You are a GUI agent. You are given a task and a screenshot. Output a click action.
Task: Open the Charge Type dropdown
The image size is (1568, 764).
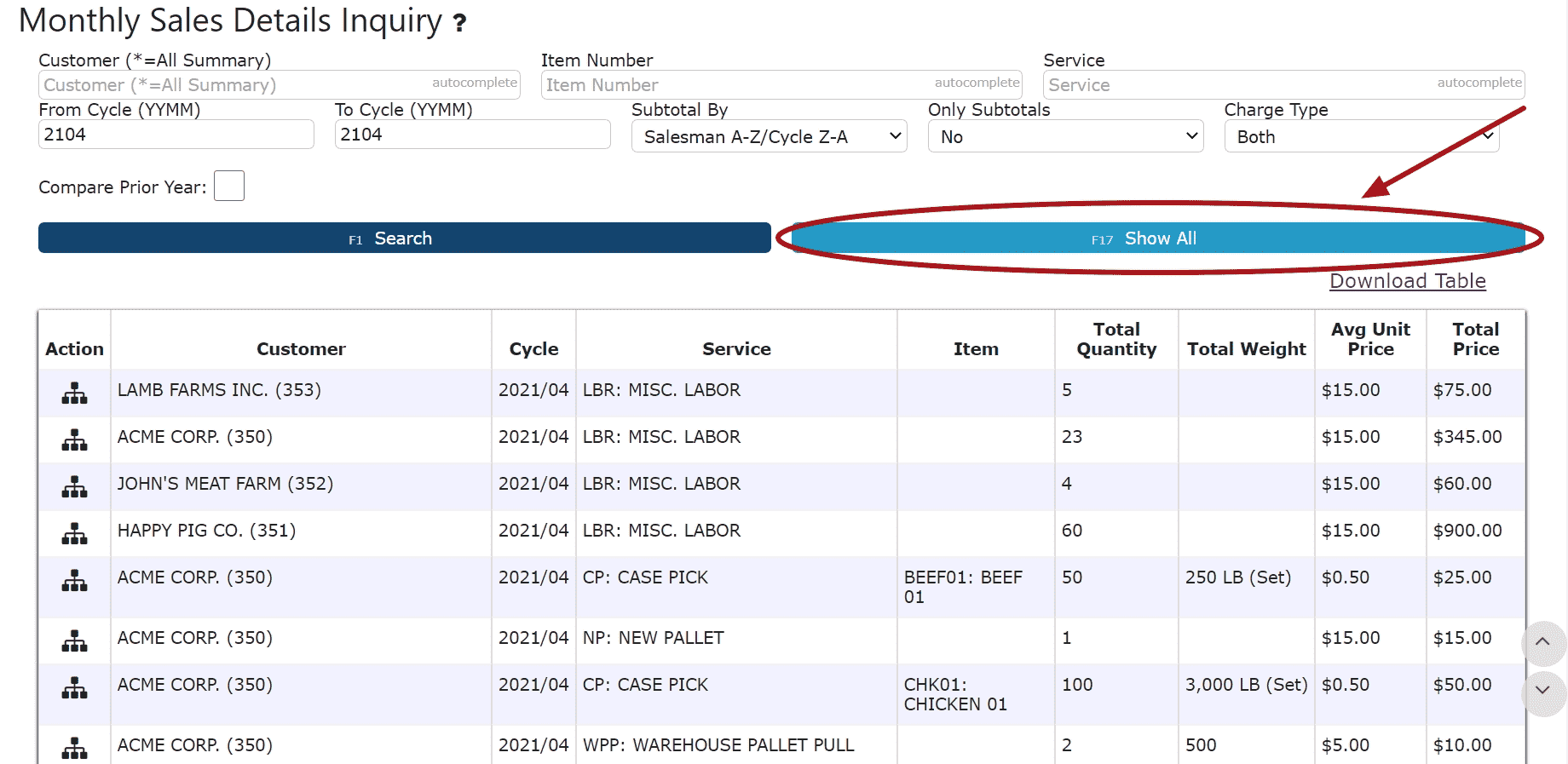click(x=1361, y=136)
